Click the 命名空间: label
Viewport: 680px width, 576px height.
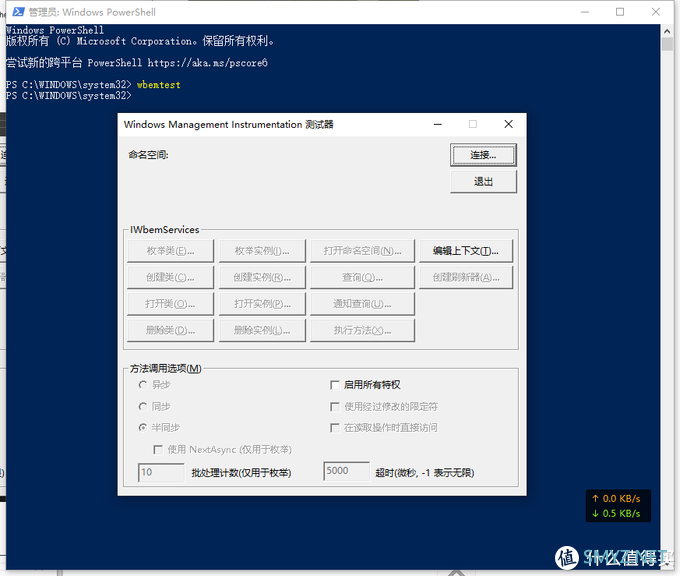point(148,155)
